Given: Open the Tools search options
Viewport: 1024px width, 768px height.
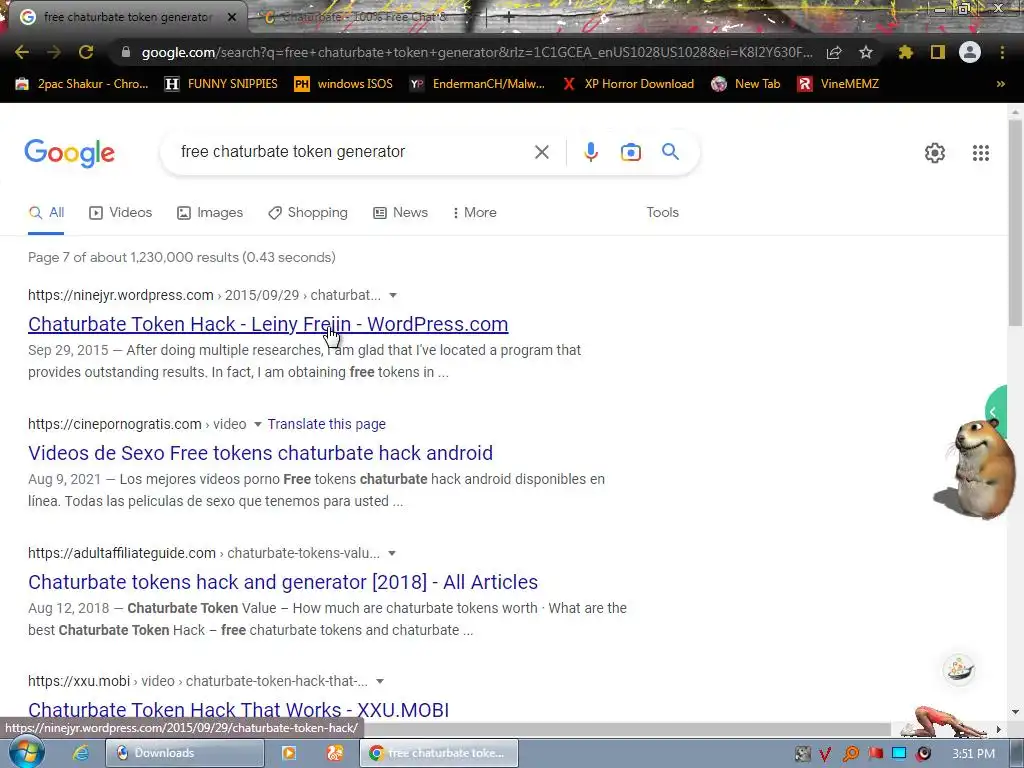Looking at the screenshot, I should pos(662,212).
